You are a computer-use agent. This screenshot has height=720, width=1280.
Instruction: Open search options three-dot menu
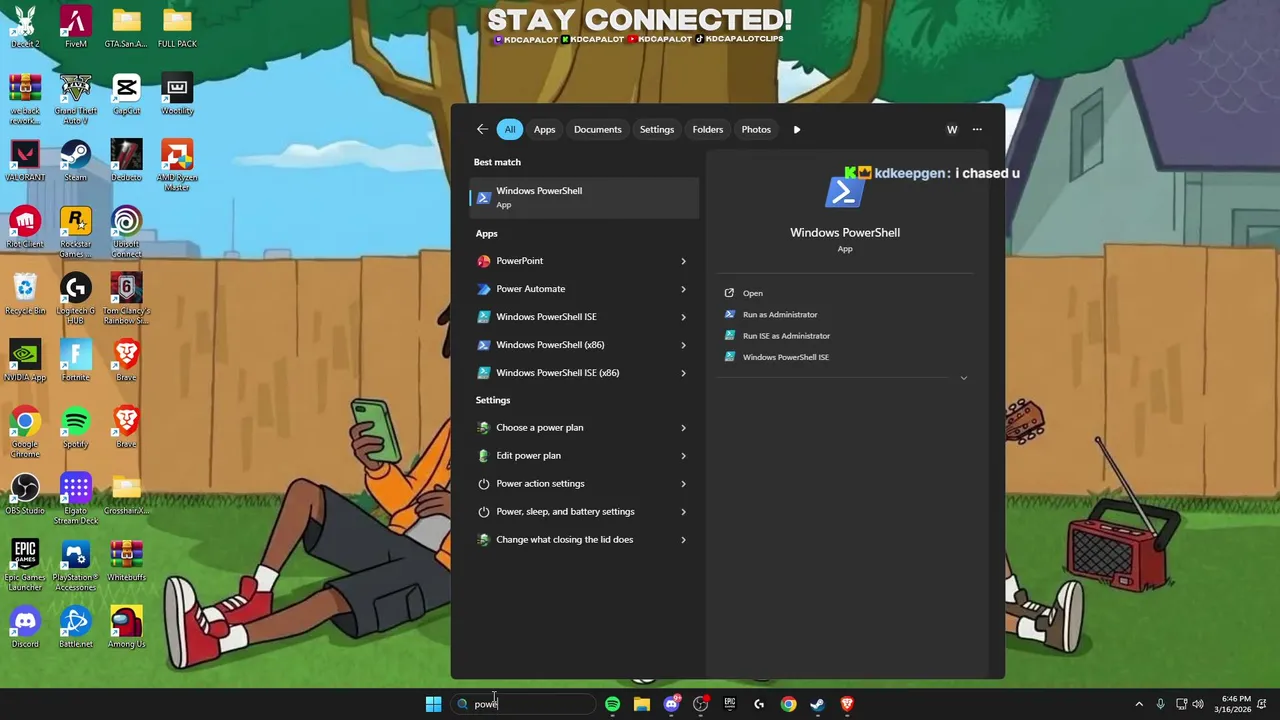pos(977,129)
